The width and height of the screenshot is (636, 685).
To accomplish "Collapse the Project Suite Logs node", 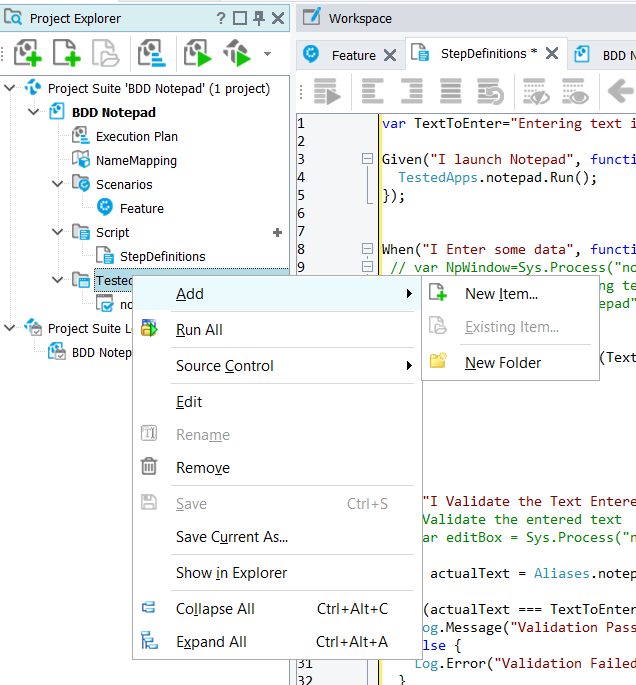I will (x=9, y=328).
